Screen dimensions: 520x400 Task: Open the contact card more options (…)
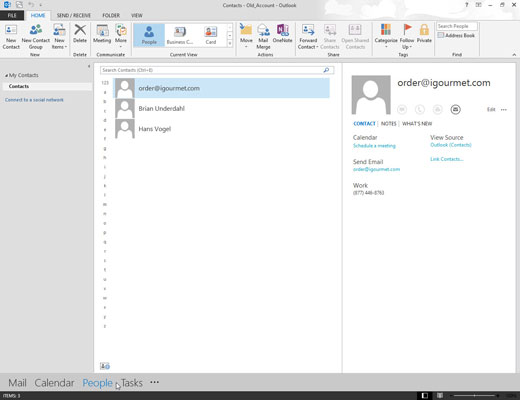click(x=504, y=109)
